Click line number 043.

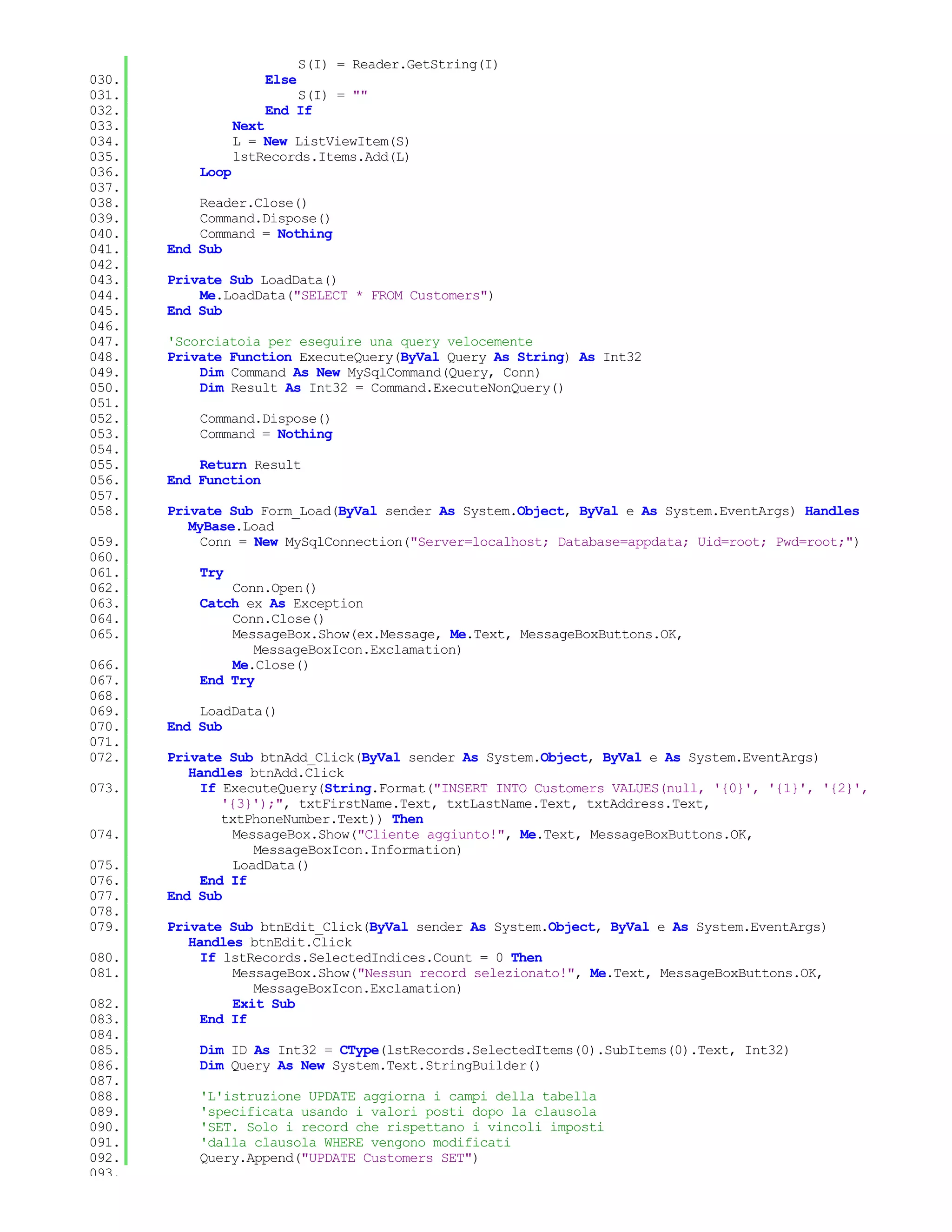pos(104,280)
